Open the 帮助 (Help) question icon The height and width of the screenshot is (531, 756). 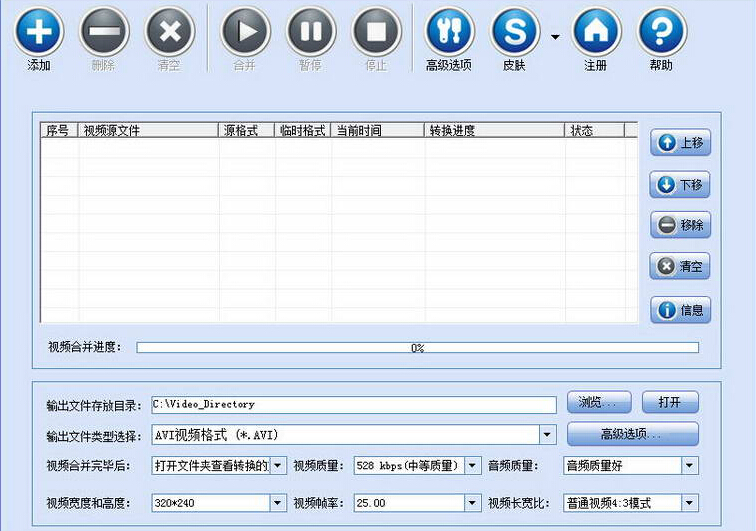(x=662, y=31)
